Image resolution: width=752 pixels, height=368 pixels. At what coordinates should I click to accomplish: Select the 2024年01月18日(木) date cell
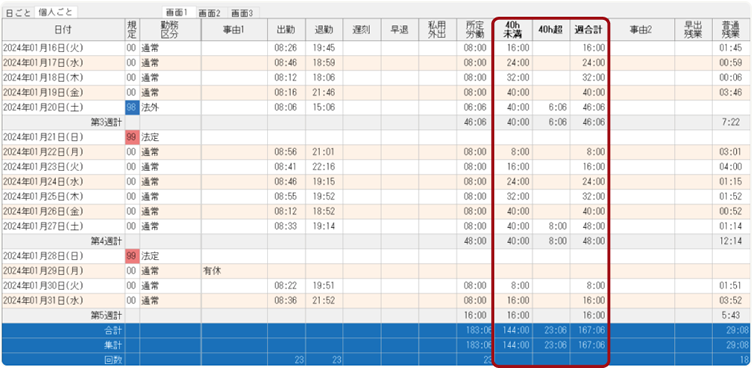point(63,78)
